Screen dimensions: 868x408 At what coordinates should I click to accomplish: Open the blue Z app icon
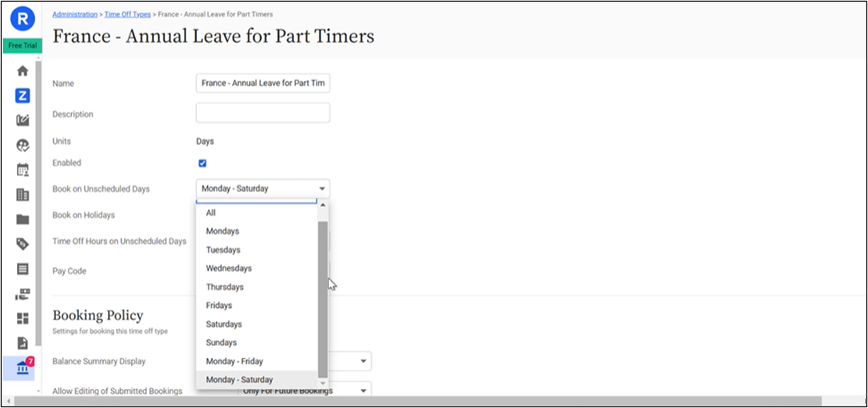[22, 96]
